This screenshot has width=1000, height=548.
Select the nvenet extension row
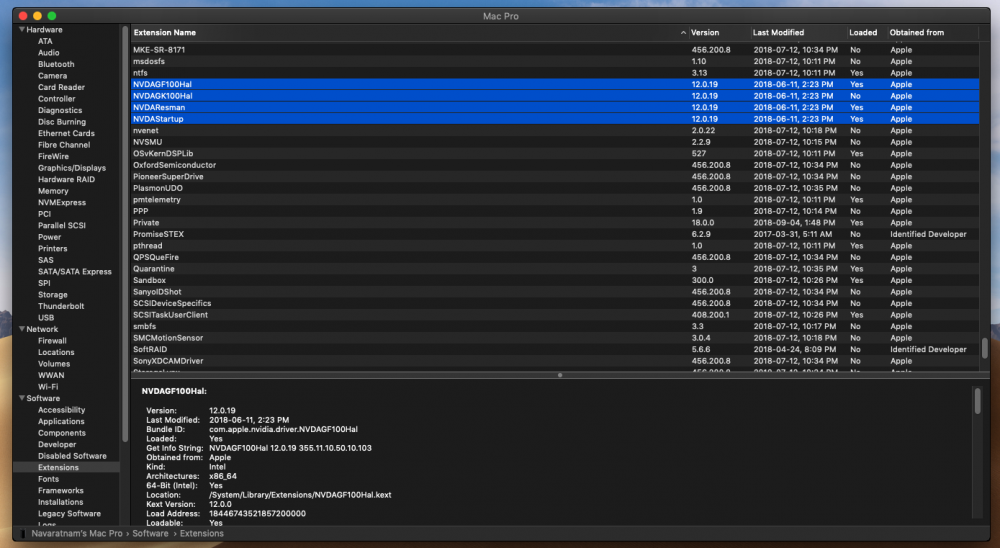point(555,130)
